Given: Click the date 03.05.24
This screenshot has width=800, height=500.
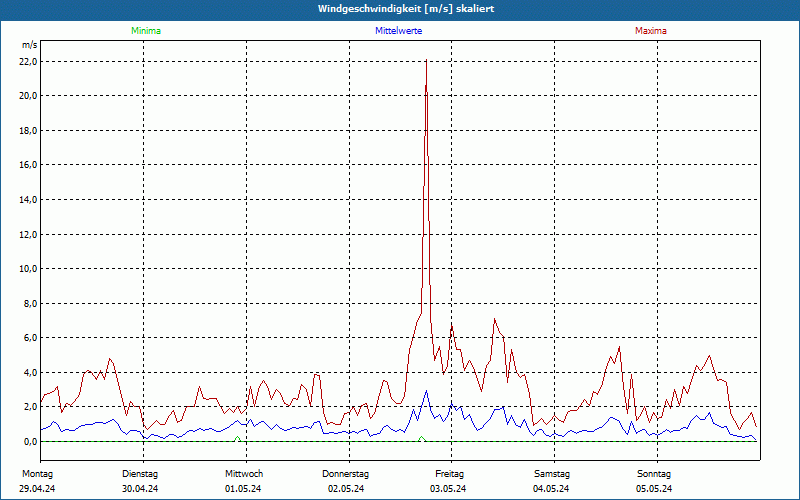Looking at the screenshot, I should [x=448, y=489].
